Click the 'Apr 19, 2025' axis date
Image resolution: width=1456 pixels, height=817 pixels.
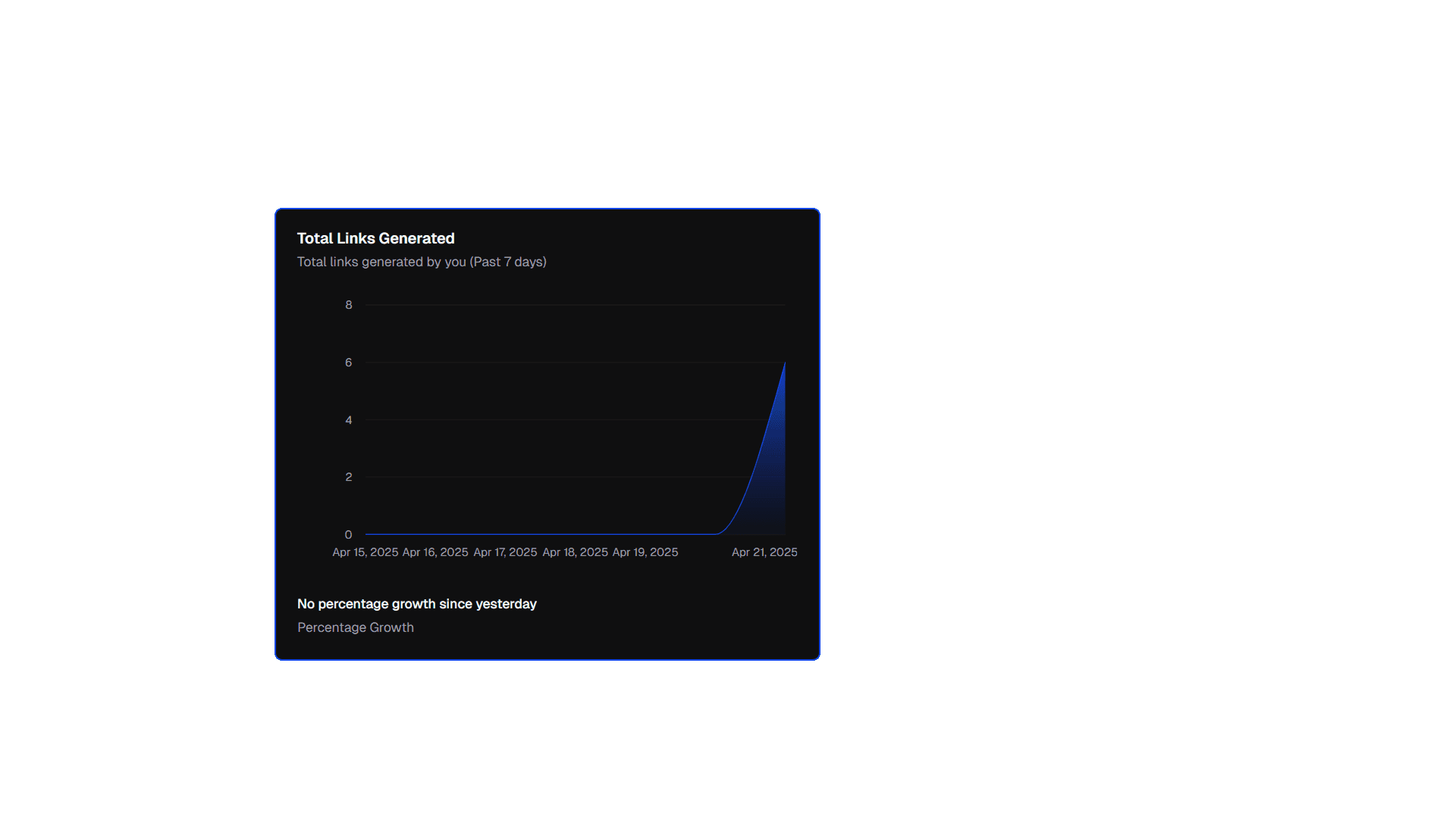[645, 552]
